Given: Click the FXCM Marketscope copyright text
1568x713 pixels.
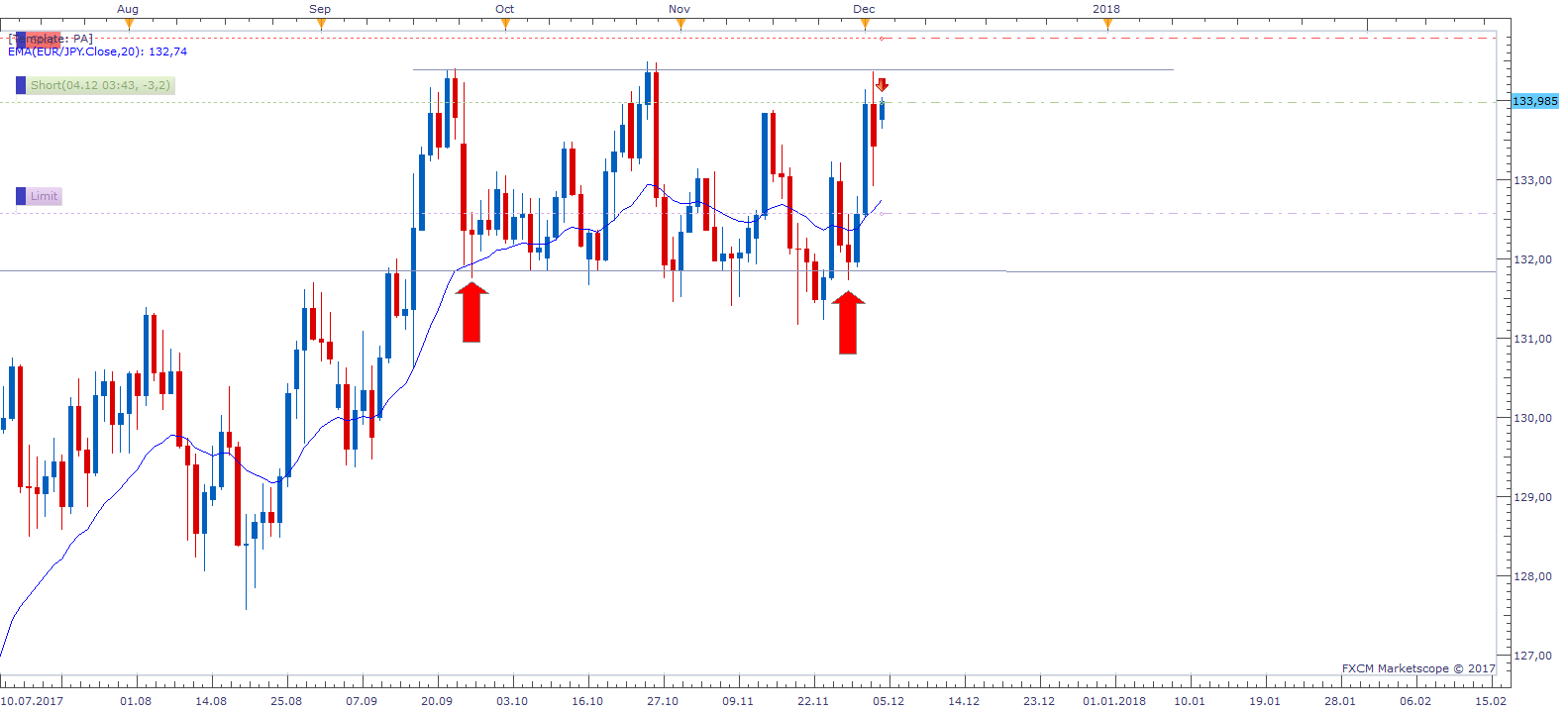Looking at the screenshot, I should point(1417,668).
